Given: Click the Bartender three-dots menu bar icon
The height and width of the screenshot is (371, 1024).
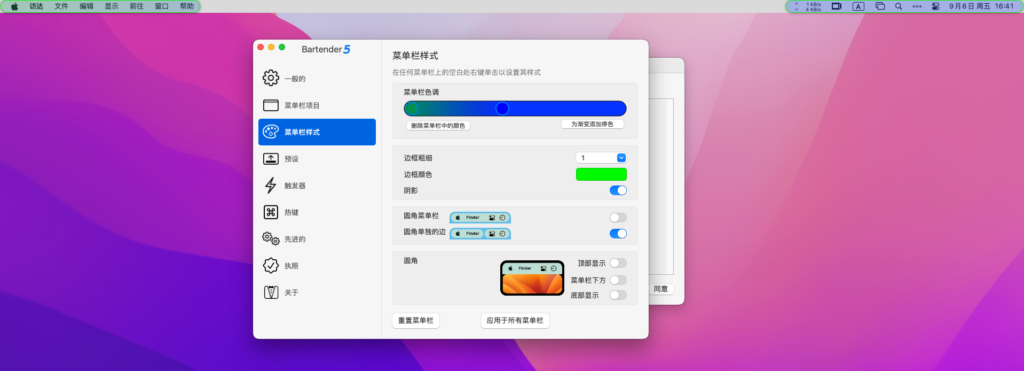Looking at the screenshot, I should pos(917,6).
